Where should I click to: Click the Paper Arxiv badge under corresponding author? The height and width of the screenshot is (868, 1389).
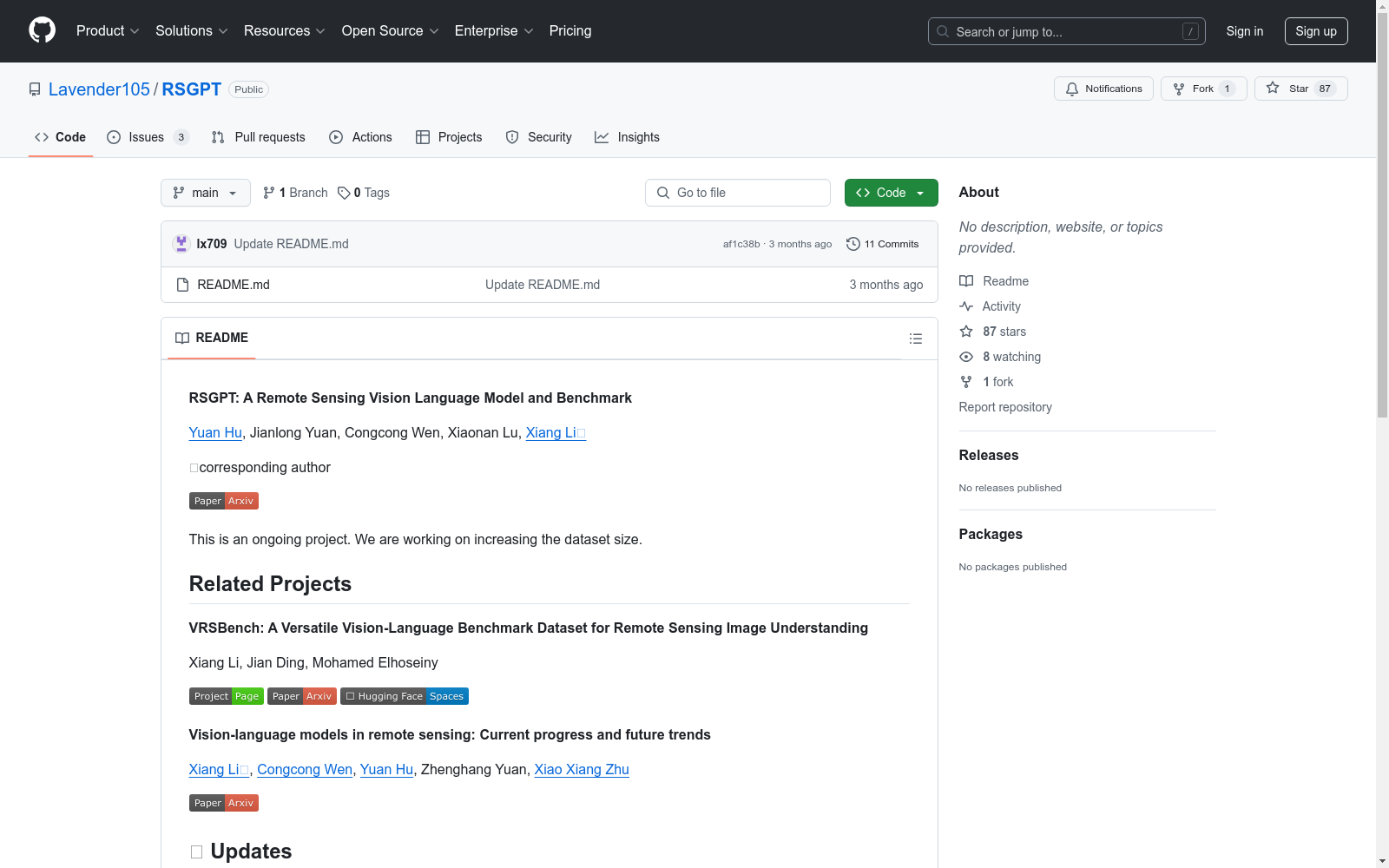point(224,501)
